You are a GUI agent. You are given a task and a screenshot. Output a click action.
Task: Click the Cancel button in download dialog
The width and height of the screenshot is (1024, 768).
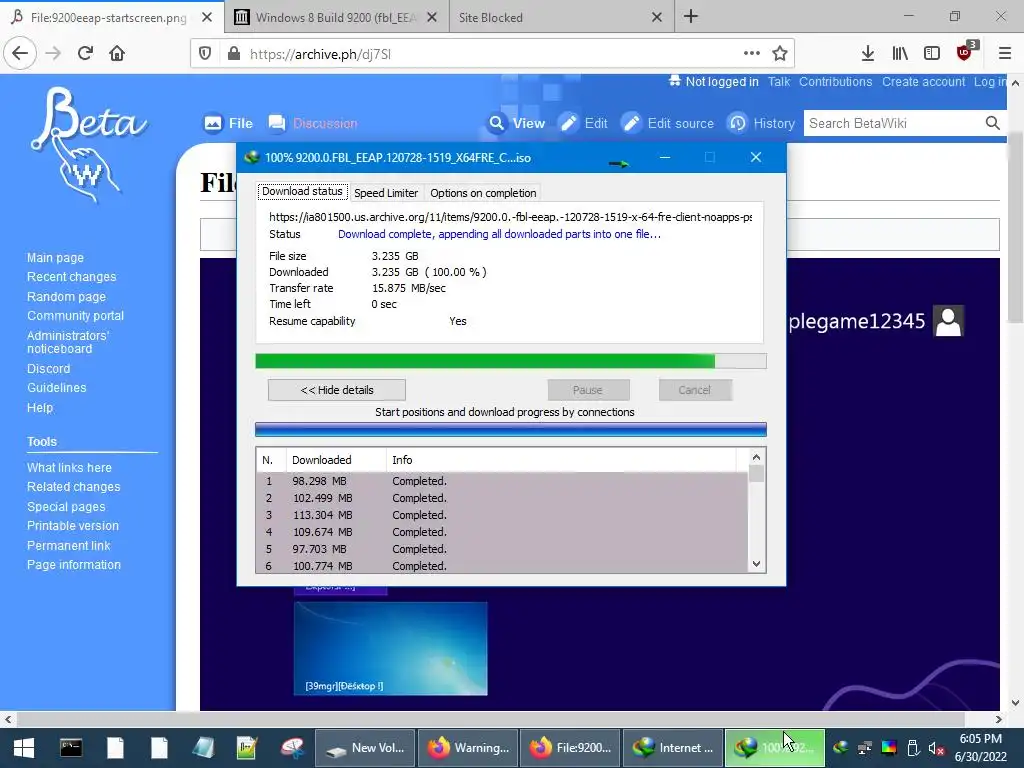click(x=694, y=390)
